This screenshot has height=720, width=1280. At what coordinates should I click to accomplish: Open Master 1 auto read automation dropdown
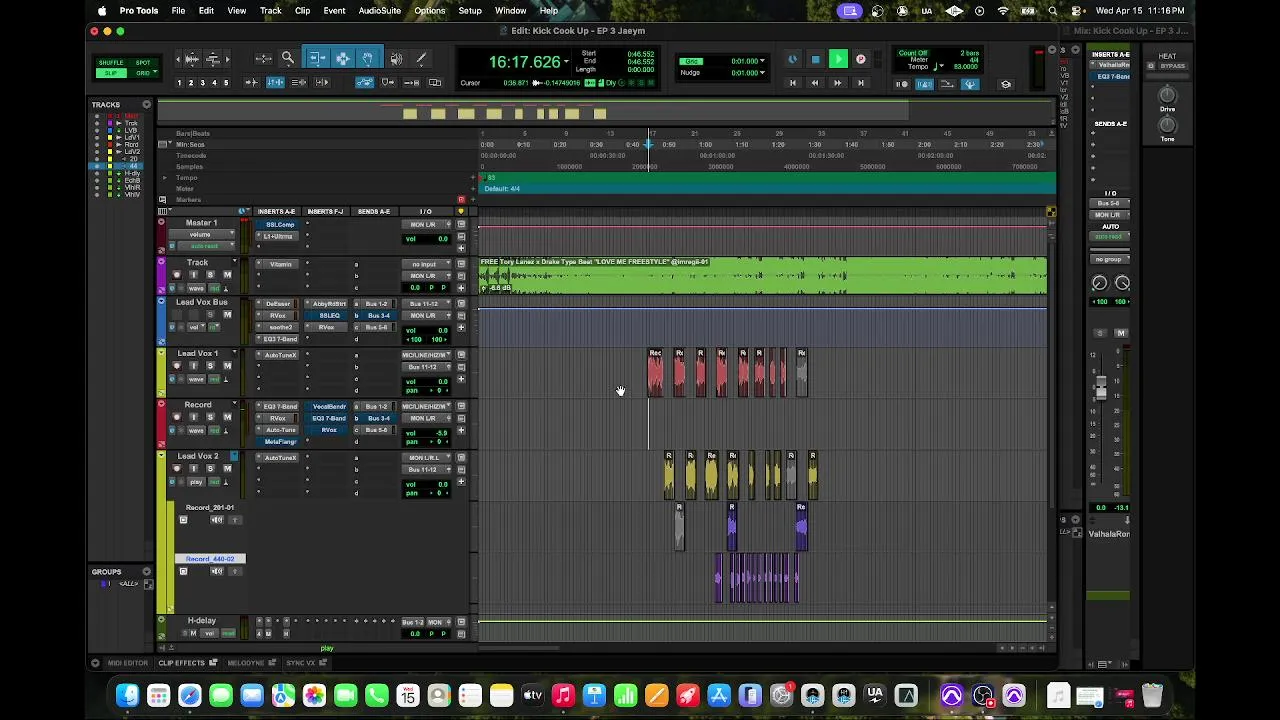[205, 246]
